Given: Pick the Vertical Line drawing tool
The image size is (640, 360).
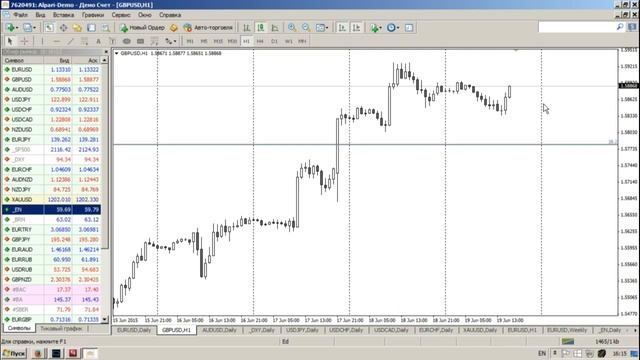Looking at the screenshot, I should [42, 41].
